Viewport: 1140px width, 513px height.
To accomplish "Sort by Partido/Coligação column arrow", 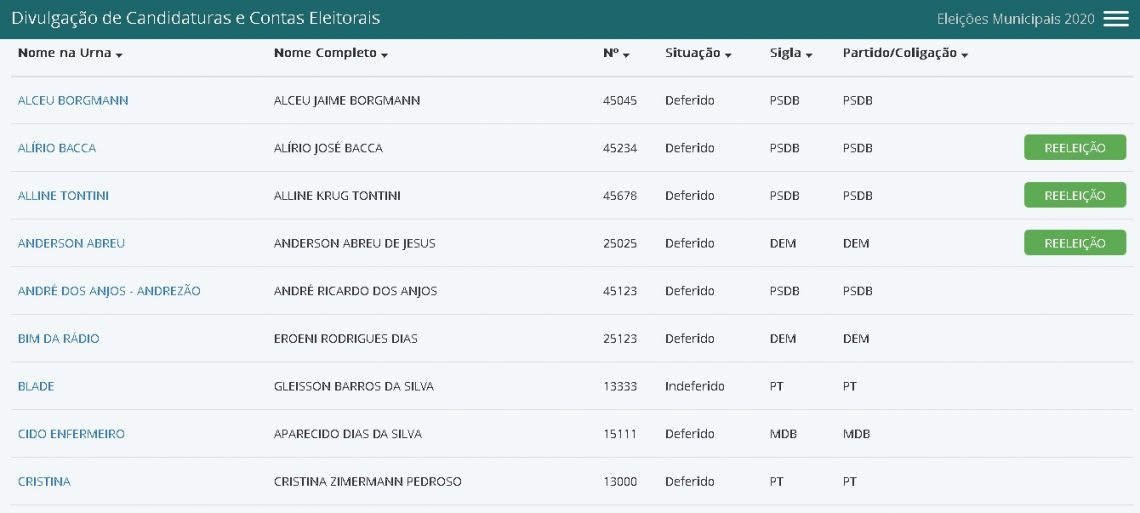I will [x=965, y=55].
